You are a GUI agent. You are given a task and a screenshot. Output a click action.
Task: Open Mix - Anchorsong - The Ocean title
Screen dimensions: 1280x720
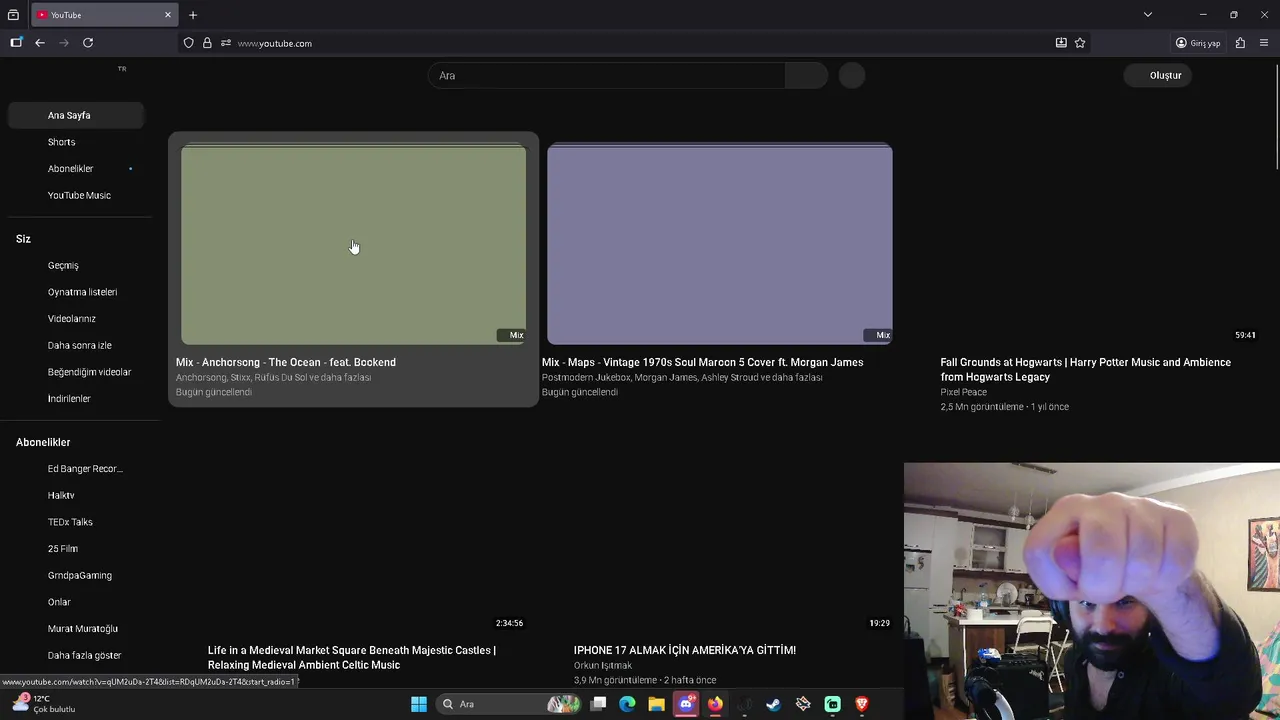tap(286, 362)
